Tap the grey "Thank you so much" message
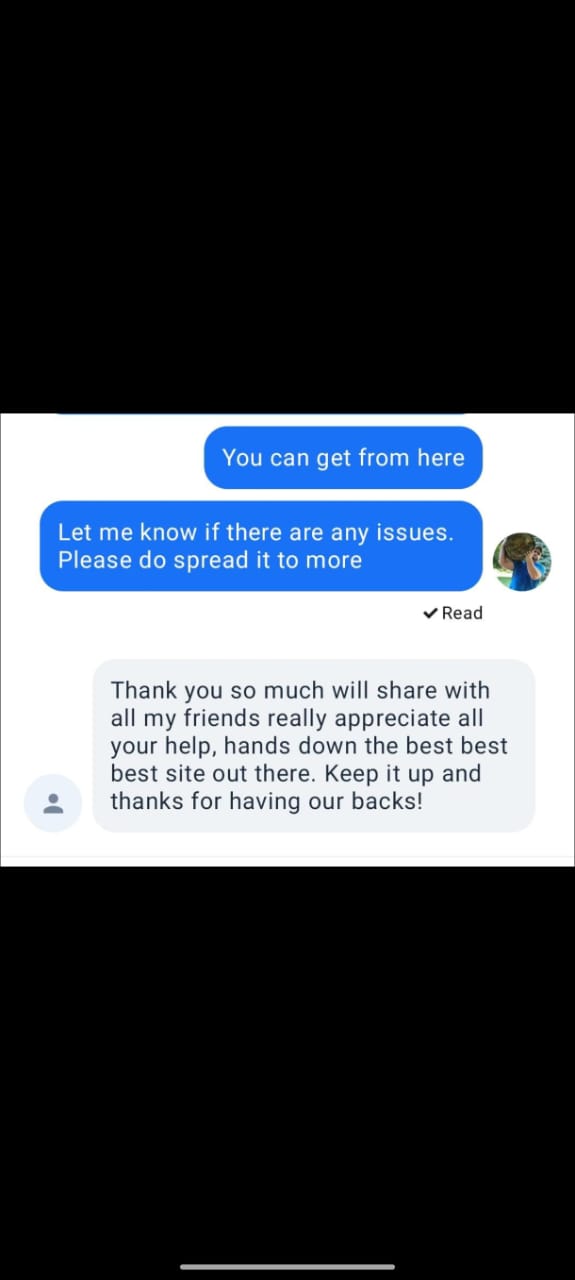This screenshot has width=575, height=1280. [x=314, y=745]
